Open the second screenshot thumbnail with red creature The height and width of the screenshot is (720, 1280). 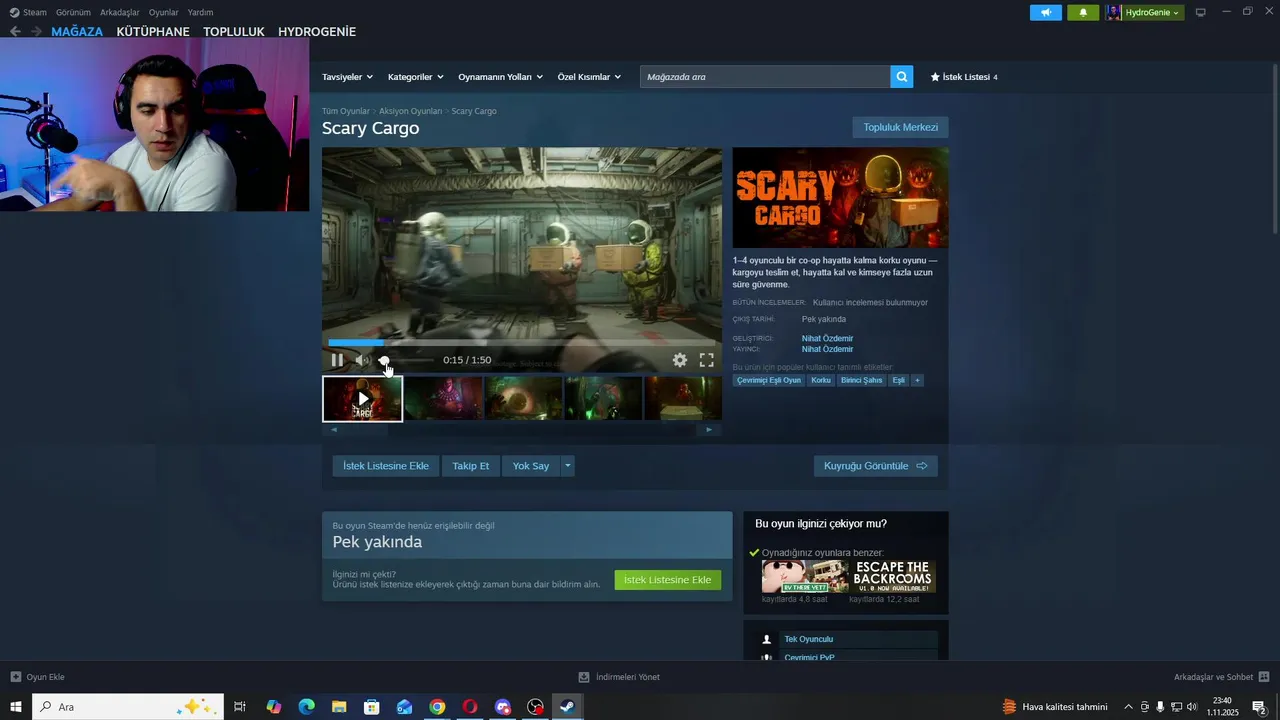pos(443,398)
